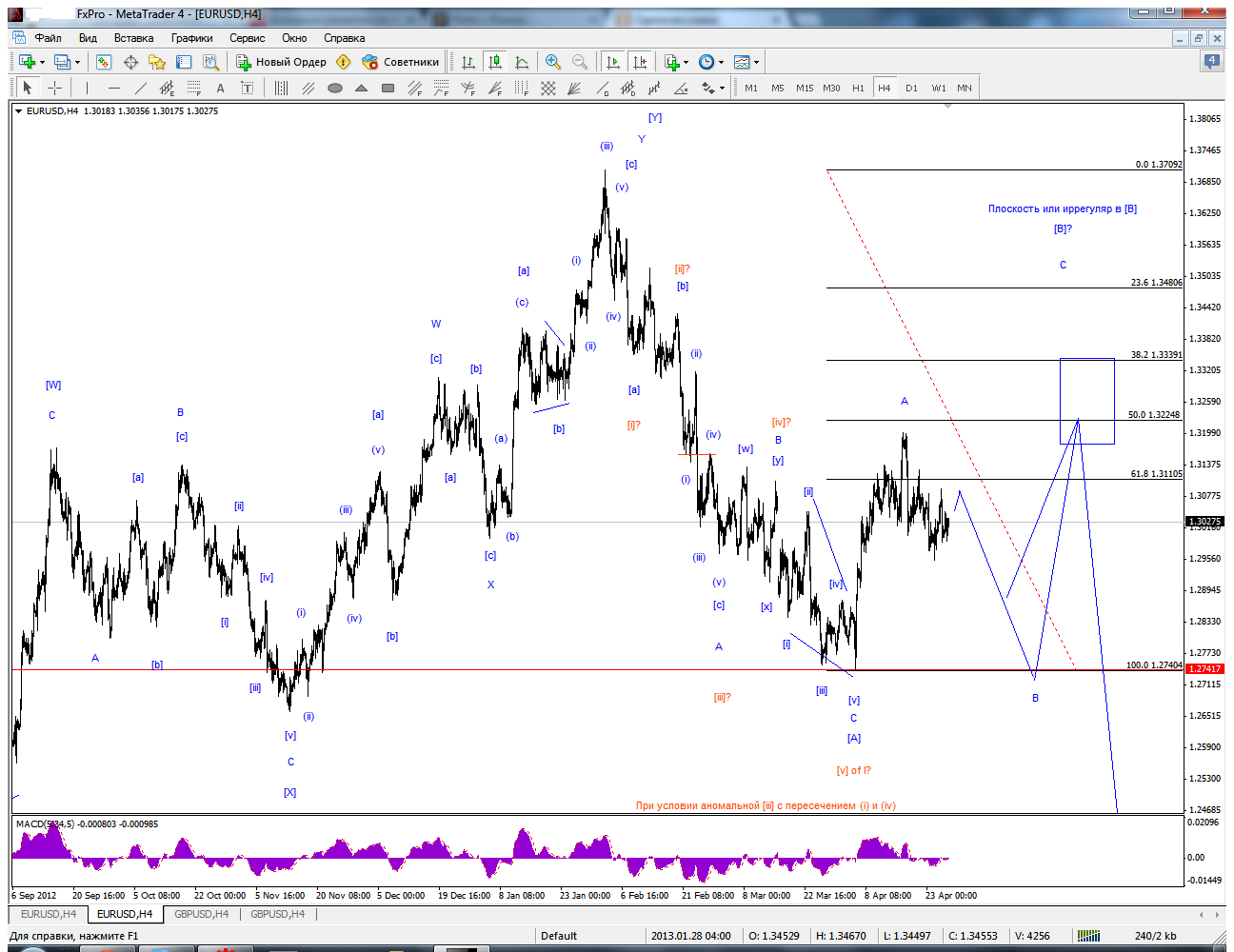Open the Вставка menu
The width and height of the screenshot is (1234, 952).
133,38
